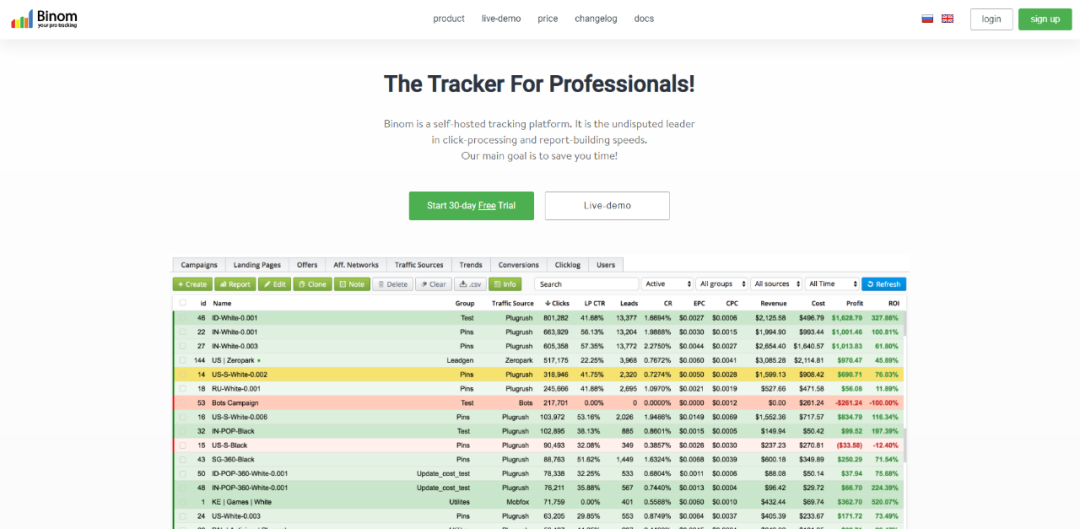Screen dimensions: 1080x529
Task: Click the sign up button
Action: [x=1045, y=19]
